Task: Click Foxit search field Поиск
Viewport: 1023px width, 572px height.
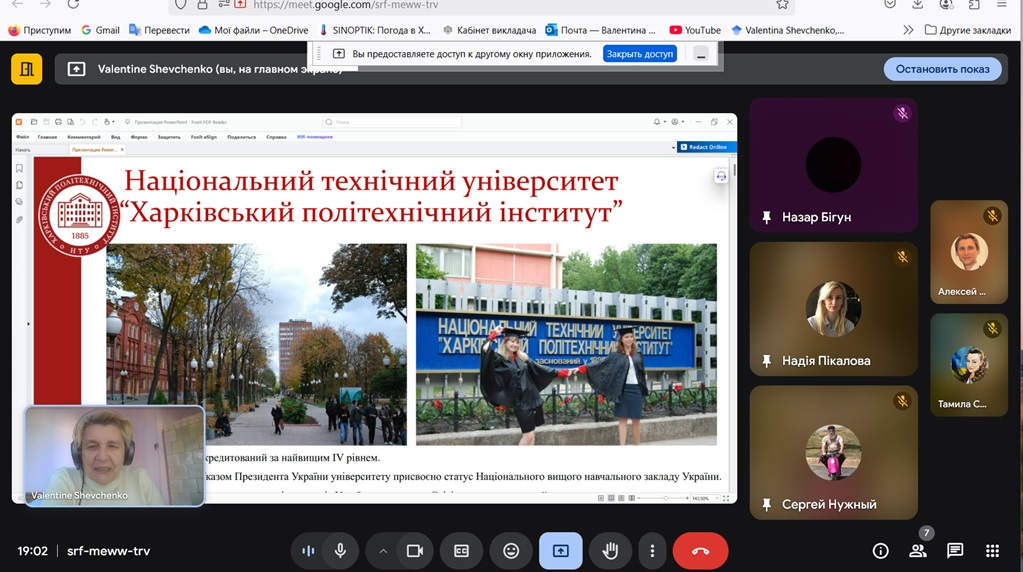Action: (x=393, y=122)
